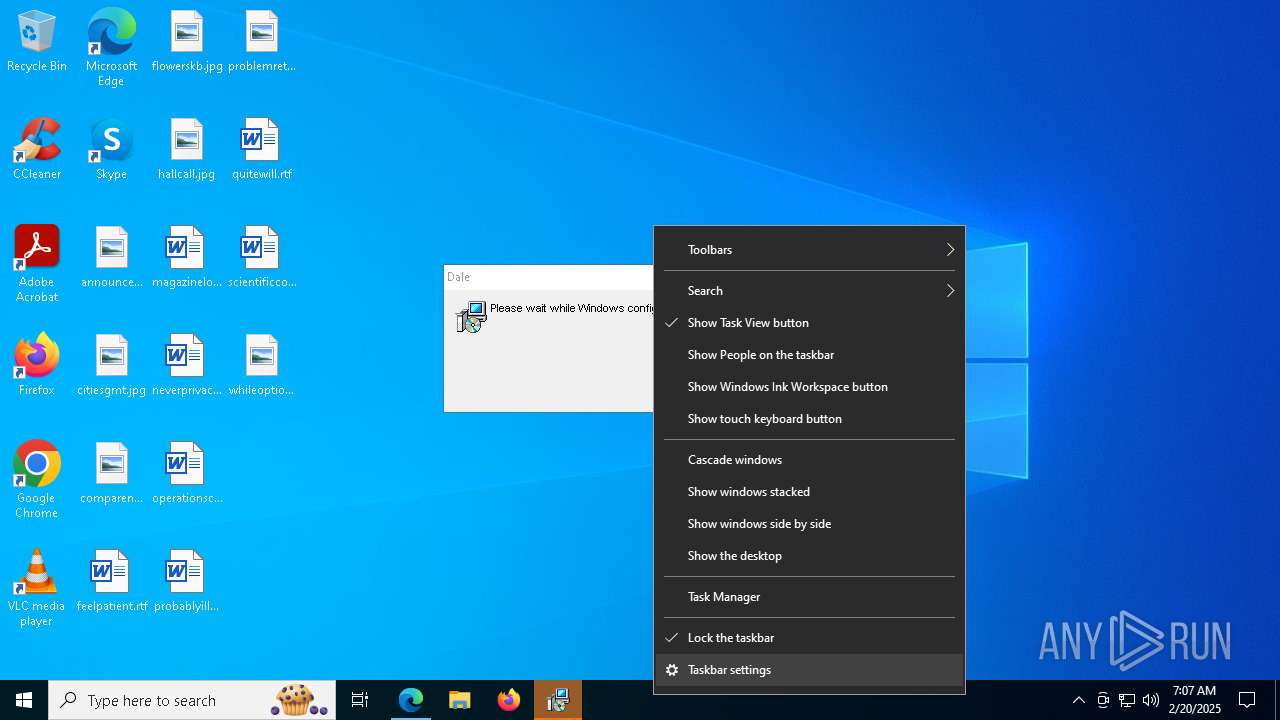
Task: Click the taskbar search box
Action: [192, 700]
